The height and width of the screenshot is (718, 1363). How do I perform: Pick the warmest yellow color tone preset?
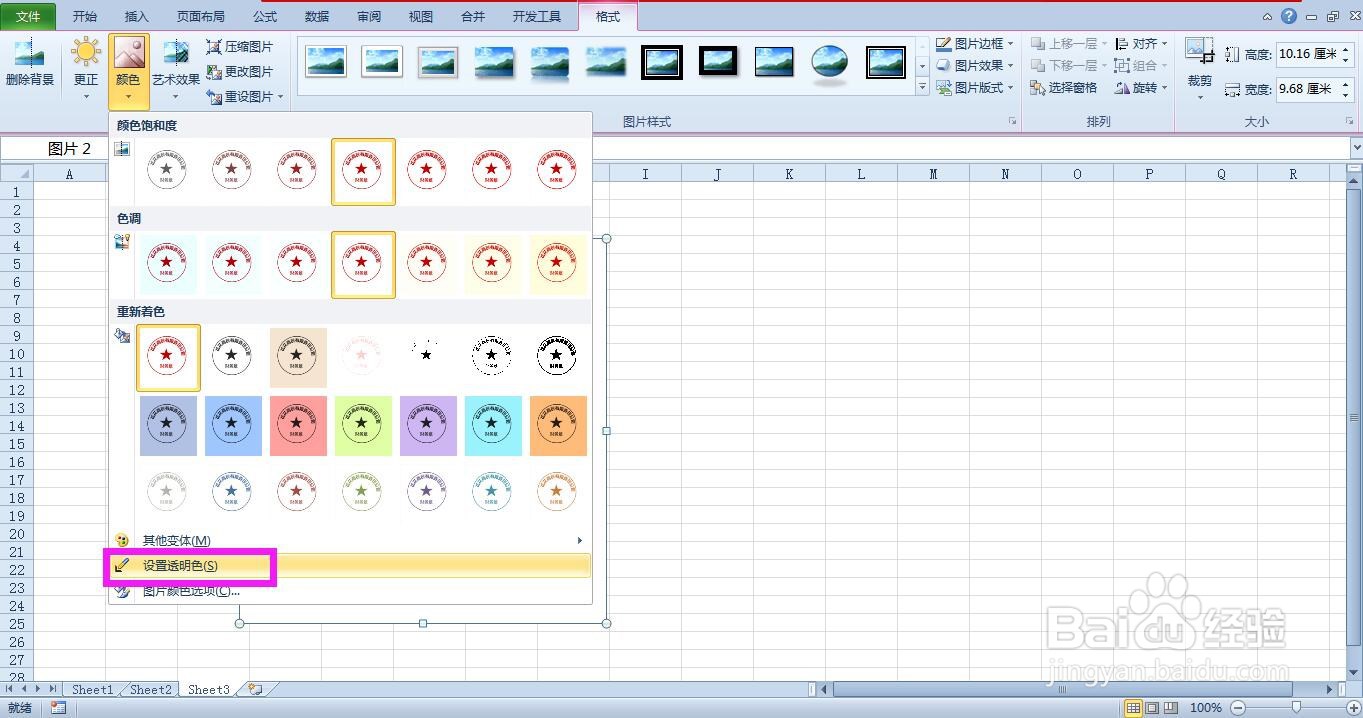pyautogui.click(x=557, y=265)
